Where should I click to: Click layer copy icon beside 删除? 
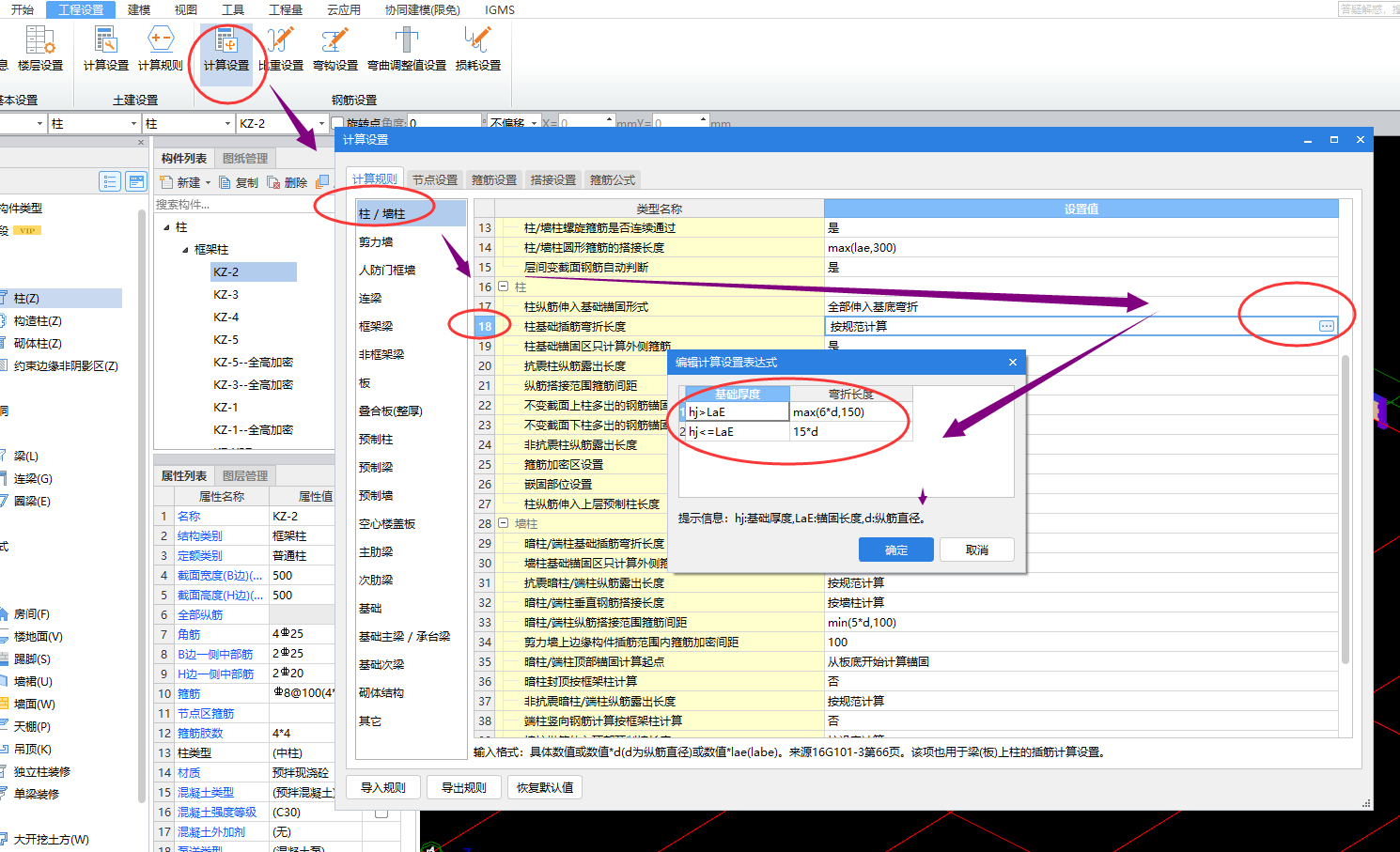[323, 181]
